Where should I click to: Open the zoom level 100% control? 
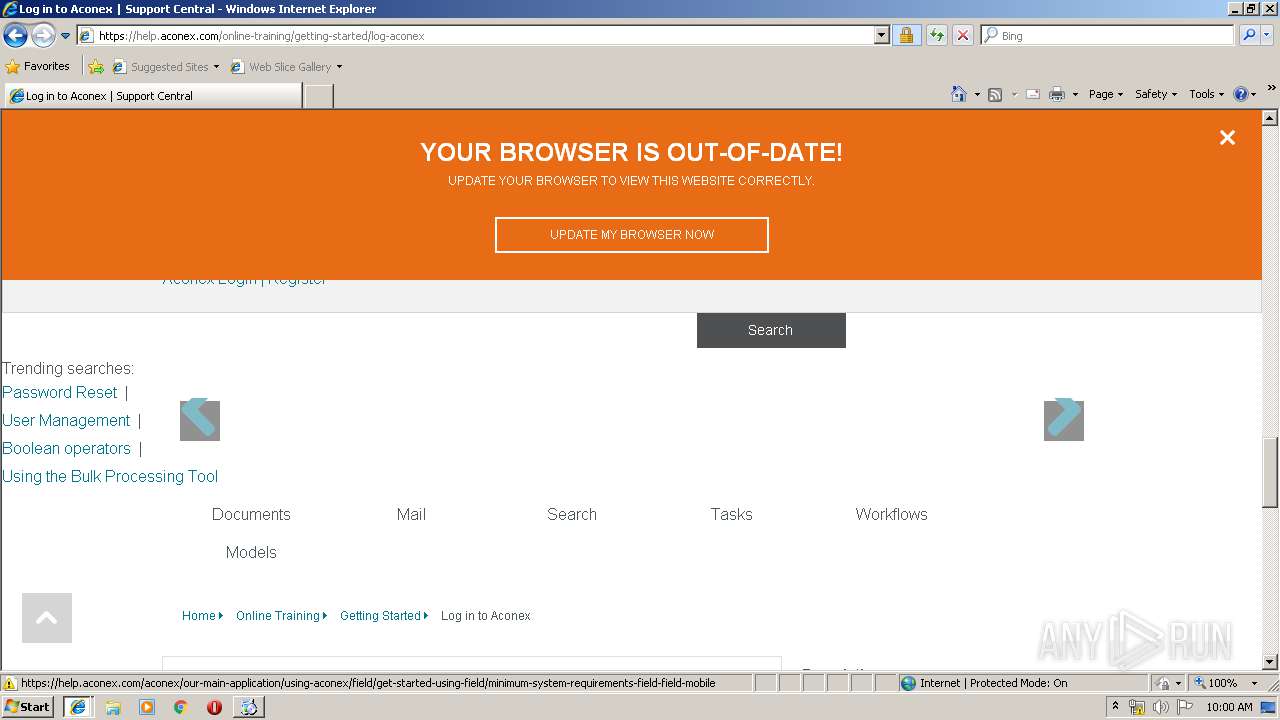coord(1226,683)
